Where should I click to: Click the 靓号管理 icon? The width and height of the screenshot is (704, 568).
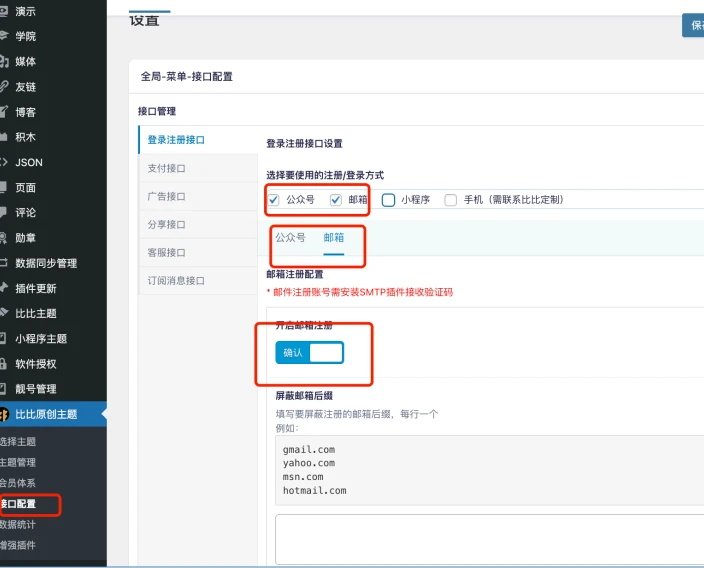[4, 388]
